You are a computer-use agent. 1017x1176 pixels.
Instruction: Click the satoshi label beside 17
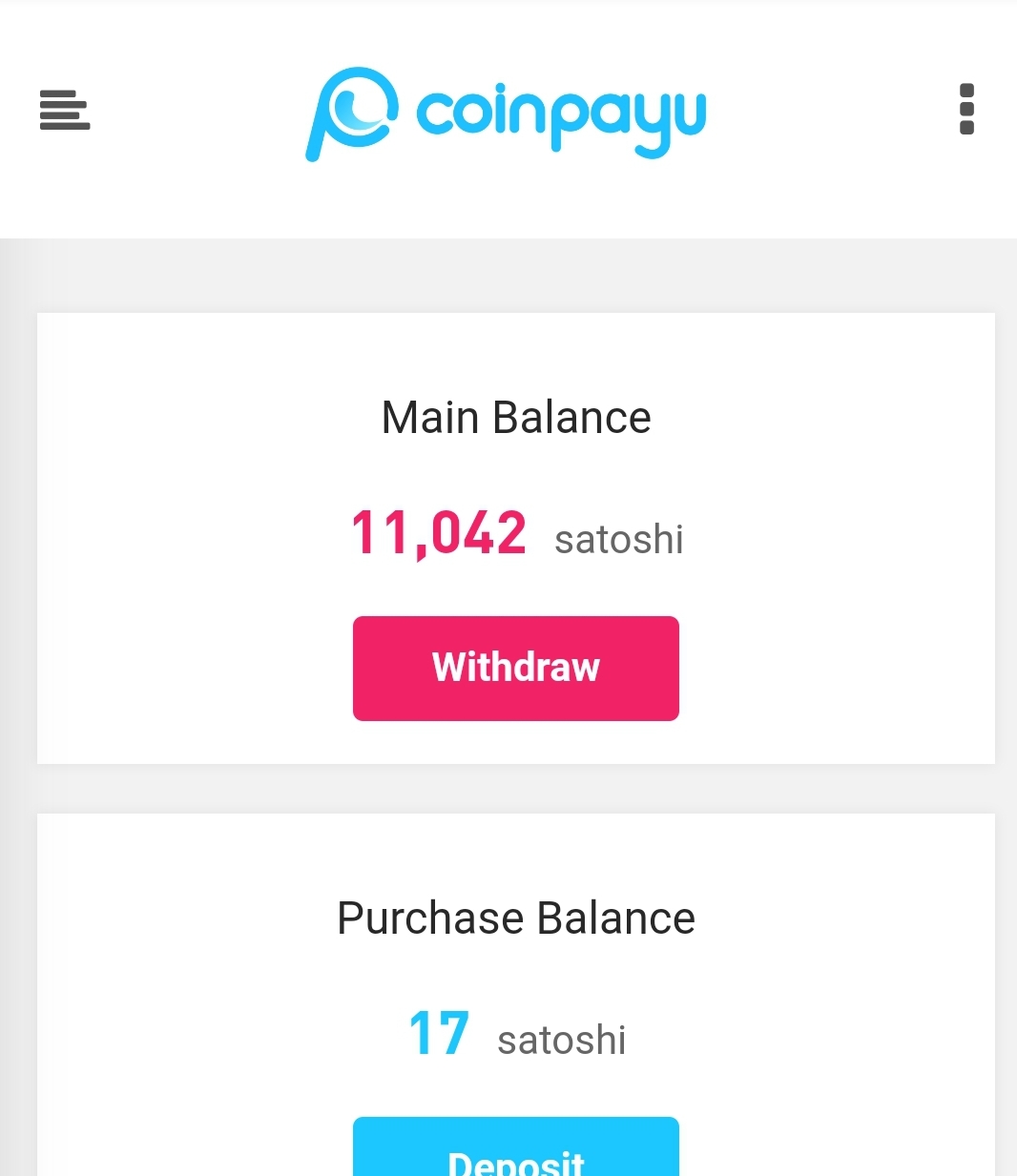click(562, 1041)
